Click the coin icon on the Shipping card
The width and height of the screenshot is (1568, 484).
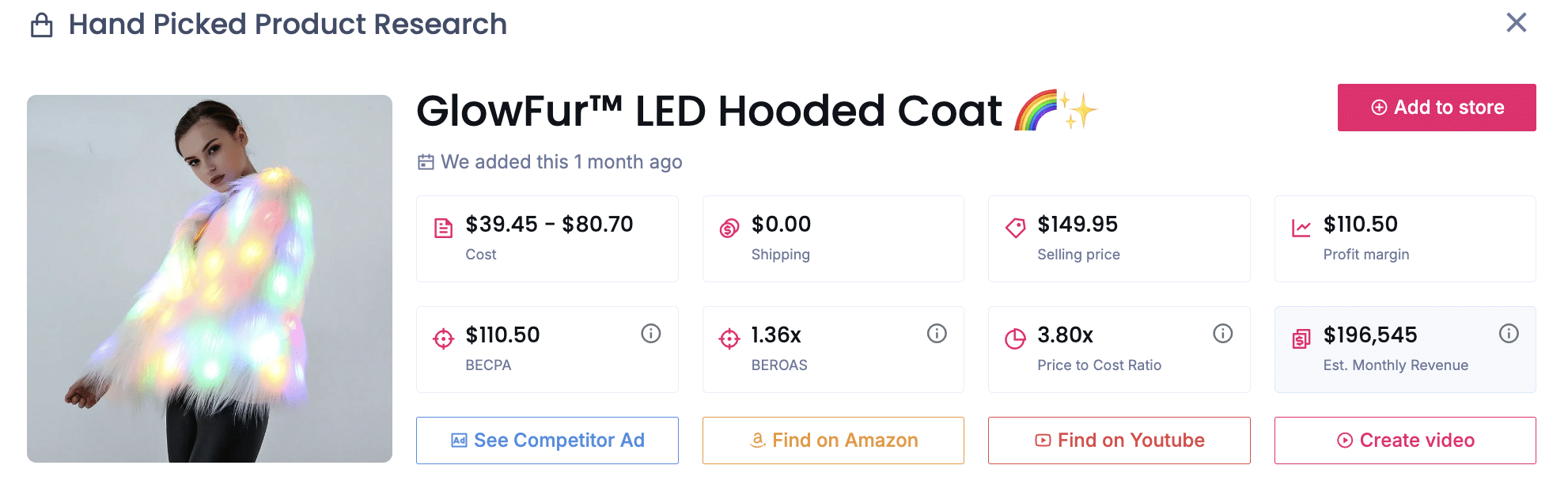click(730, 225)
